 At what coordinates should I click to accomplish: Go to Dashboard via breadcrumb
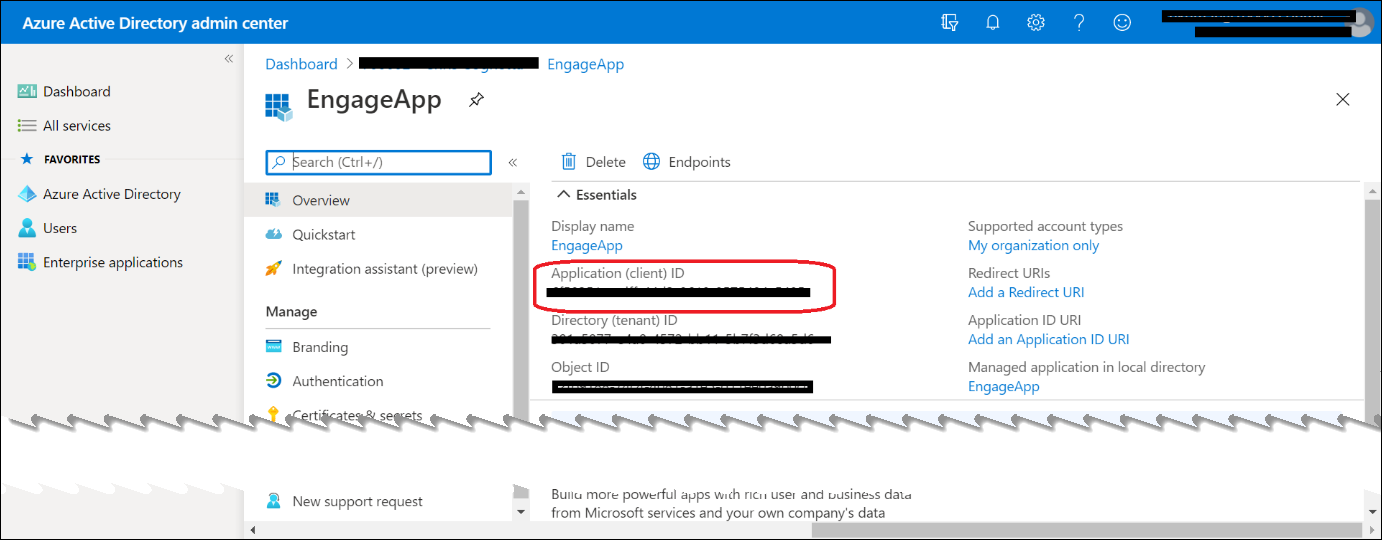click(x=301, y=64)
